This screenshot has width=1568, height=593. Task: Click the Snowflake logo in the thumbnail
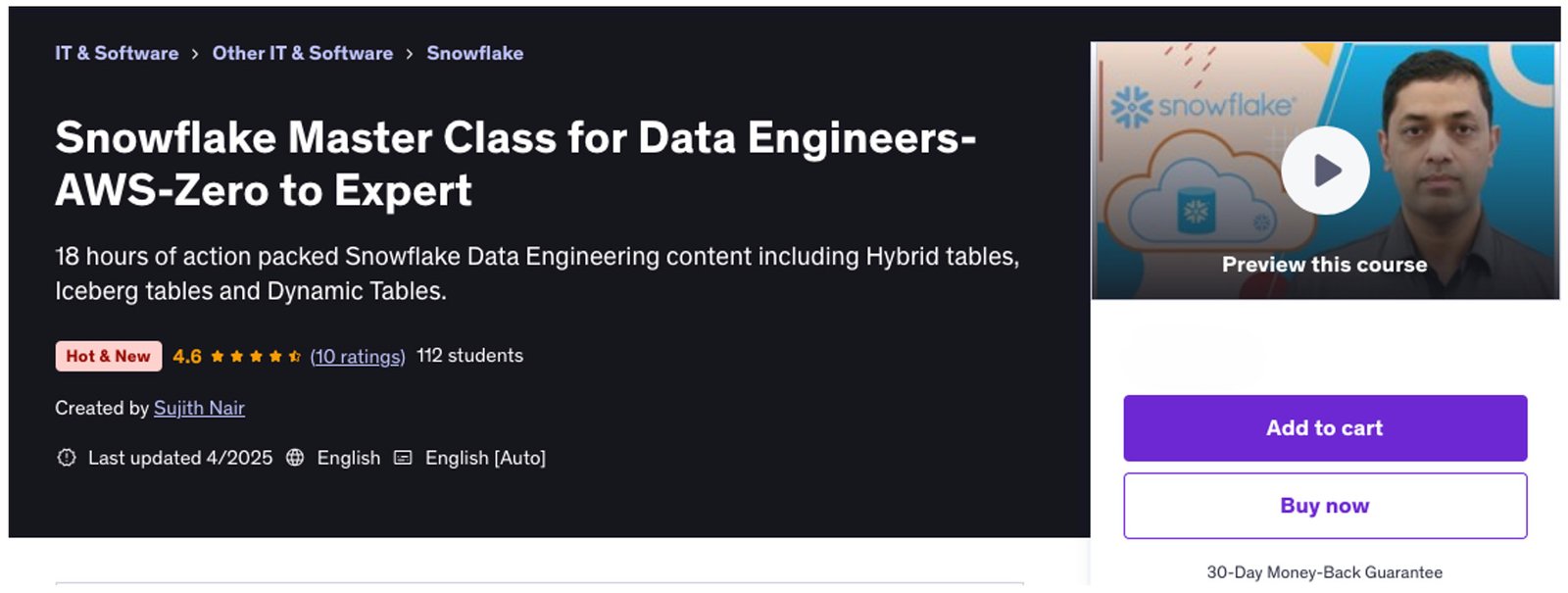pos(1202,106)
